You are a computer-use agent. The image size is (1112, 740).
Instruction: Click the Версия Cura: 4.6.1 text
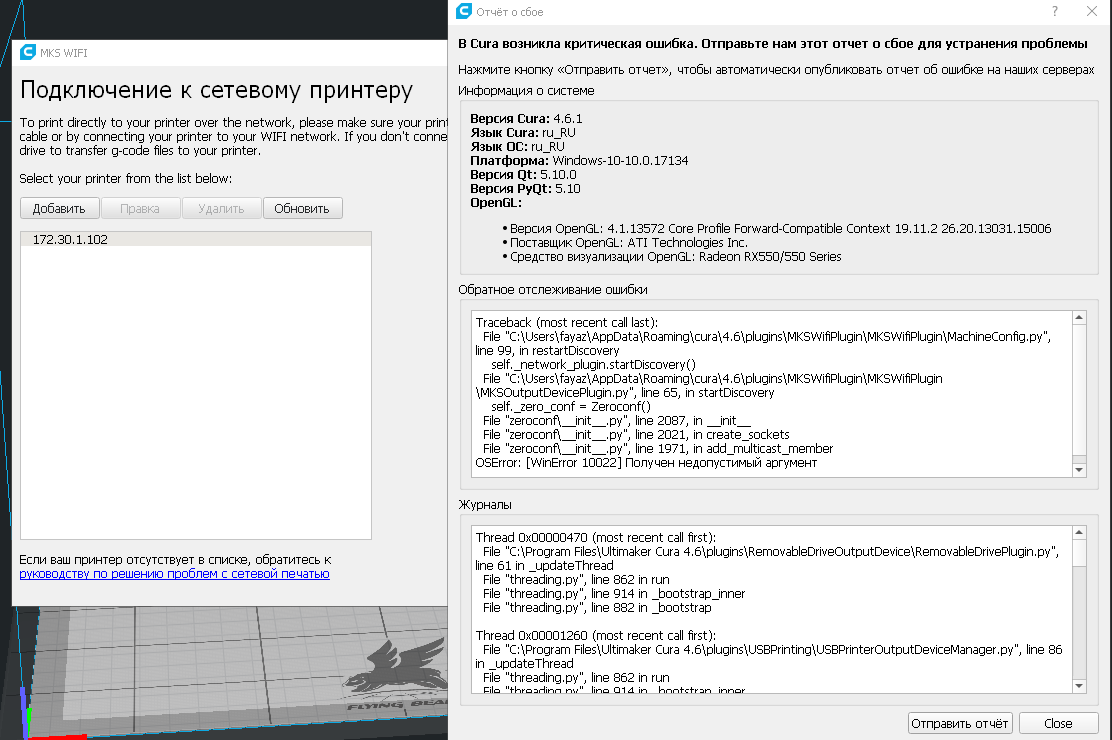526,118
